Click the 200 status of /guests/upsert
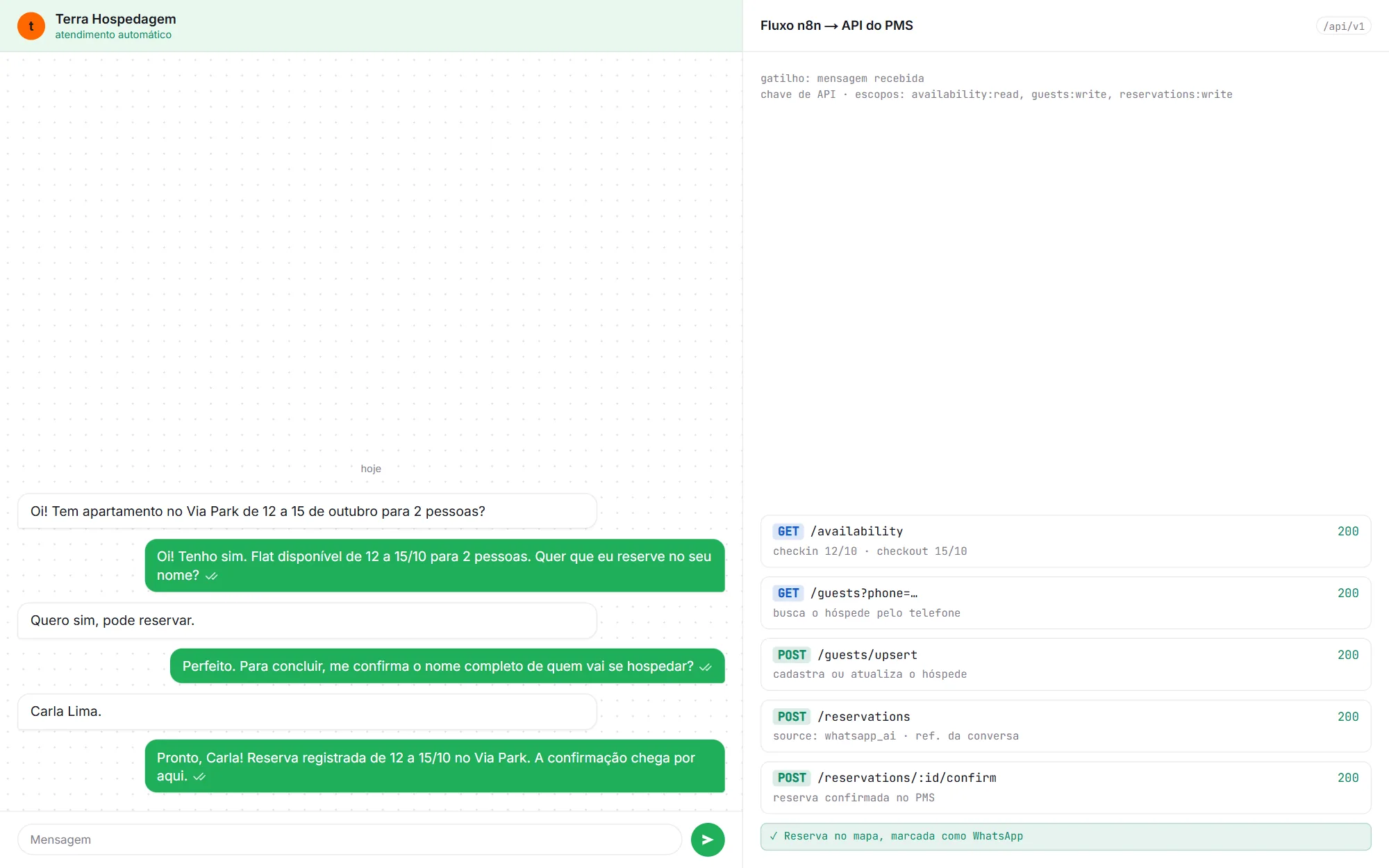The height and width of the screenshot is (868, 1389). [1348, 655]
